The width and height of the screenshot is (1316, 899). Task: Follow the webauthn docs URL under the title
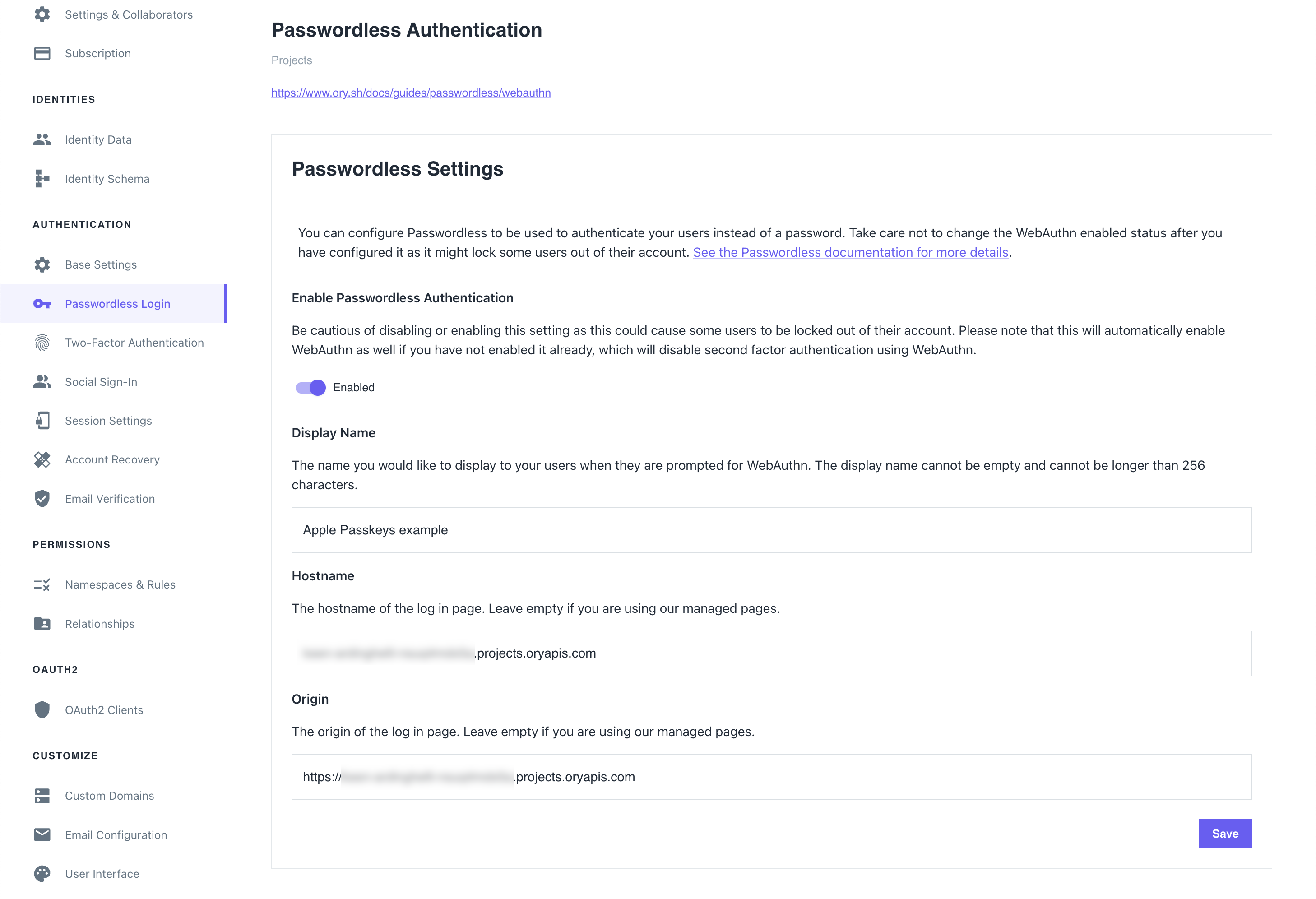click(411, 92)
